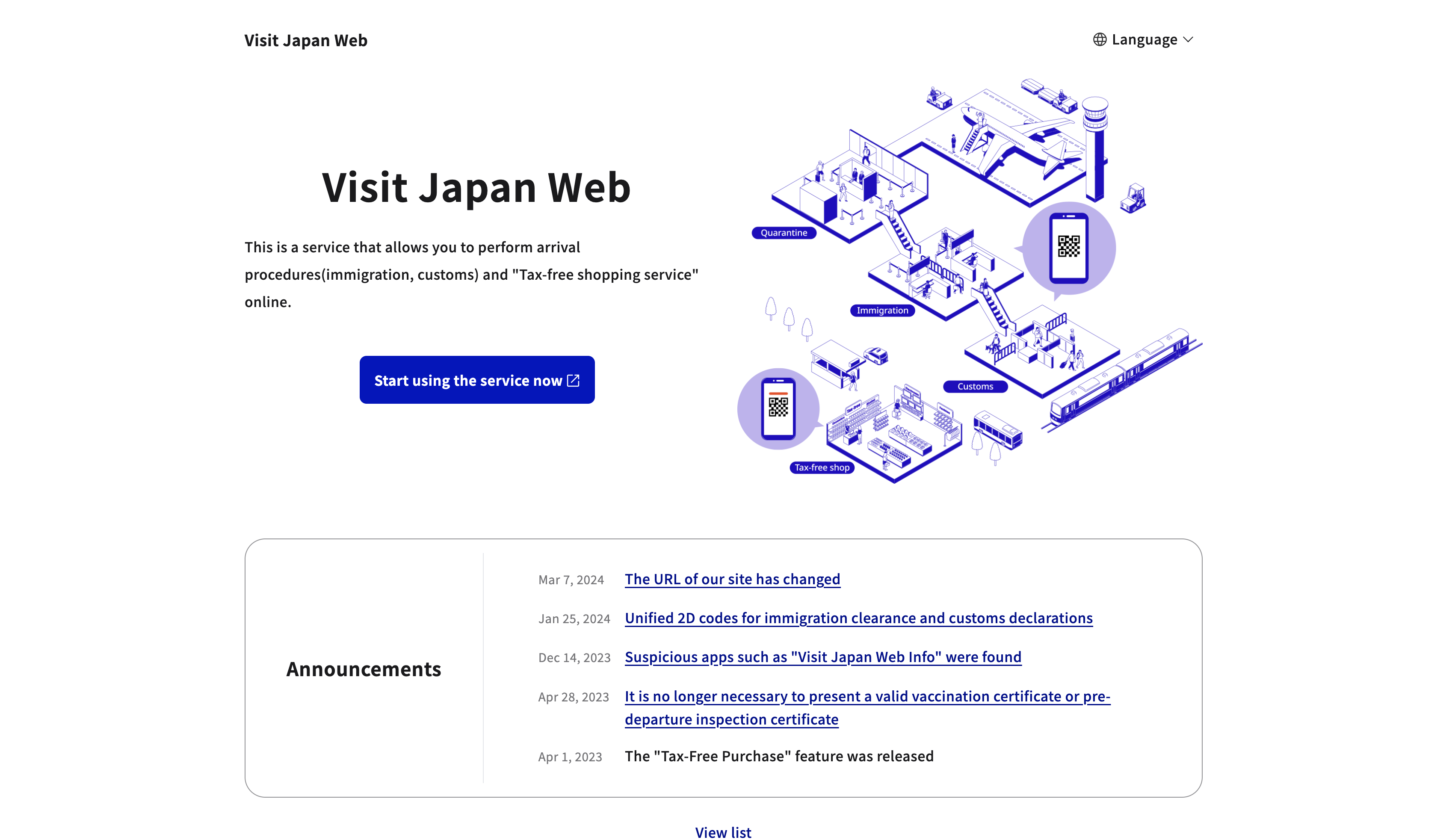
Task: Click the globe icon beside Language
Action: click(x=1100, y=39)
